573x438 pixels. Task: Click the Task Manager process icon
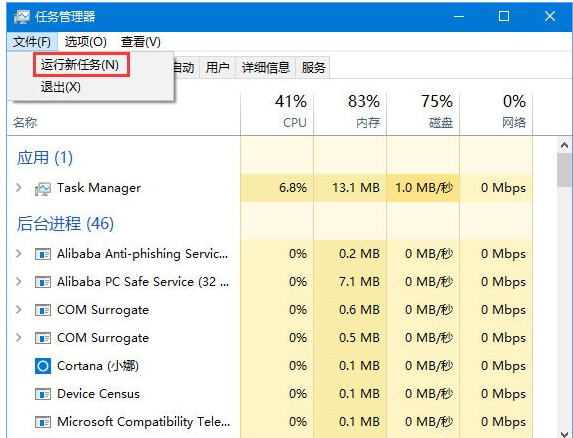(x=42, y=188)
